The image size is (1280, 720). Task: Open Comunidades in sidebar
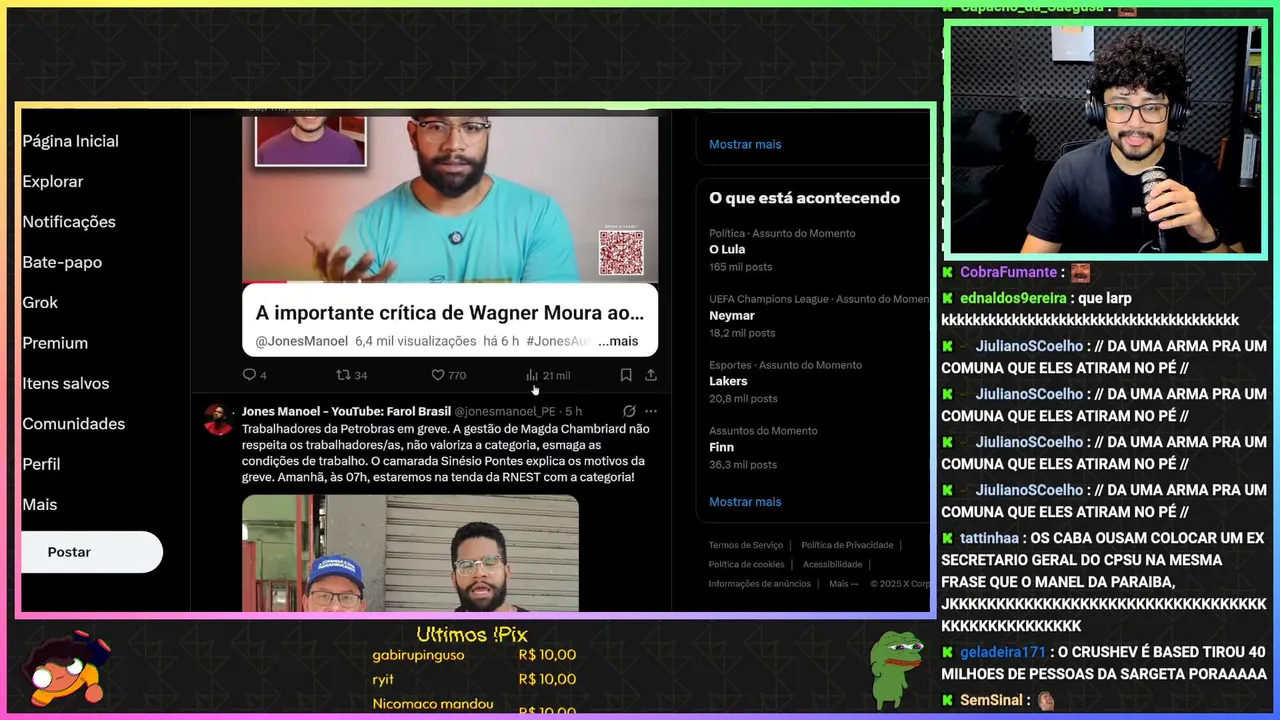[x=73, y=424]
